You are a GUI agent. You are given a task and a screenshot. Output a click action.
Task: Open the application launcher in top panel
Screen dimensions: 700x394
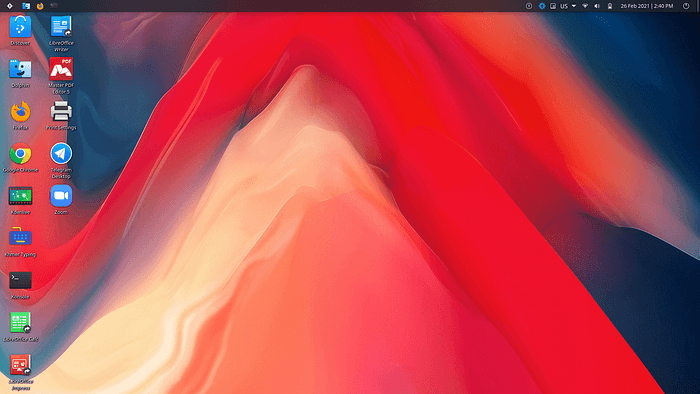(9, 6)
